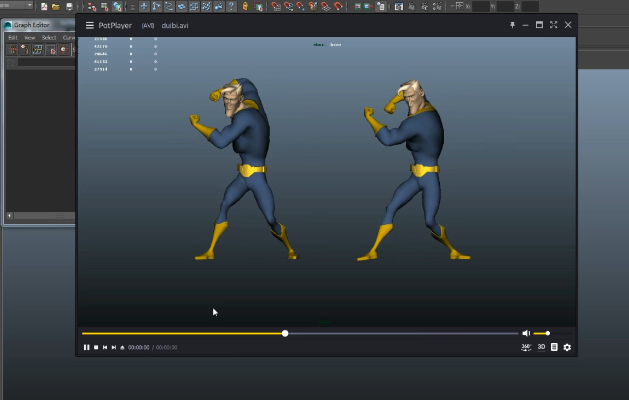Start IPR render icon
The height and width of the screenshot is (400, 629).
tap(424, 6)
